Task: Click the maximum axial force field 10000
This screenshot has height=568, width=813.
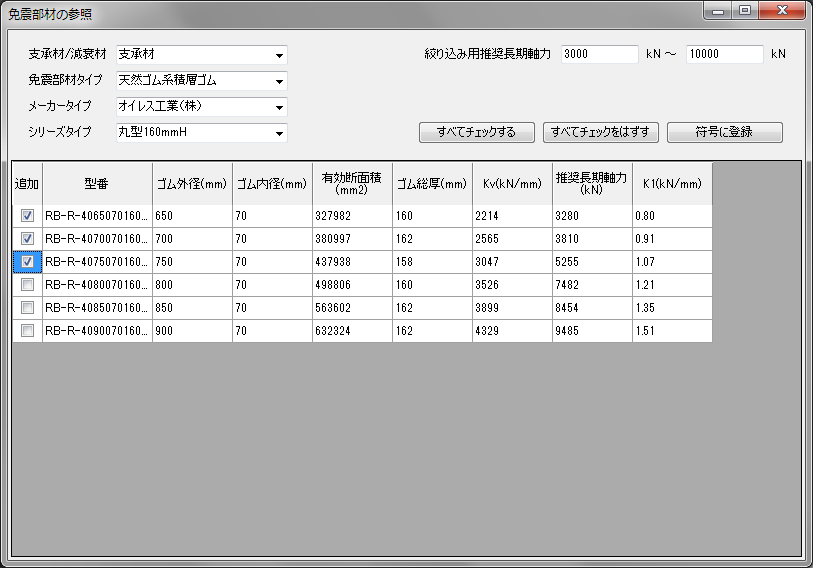Action: (x=724, y=54)
